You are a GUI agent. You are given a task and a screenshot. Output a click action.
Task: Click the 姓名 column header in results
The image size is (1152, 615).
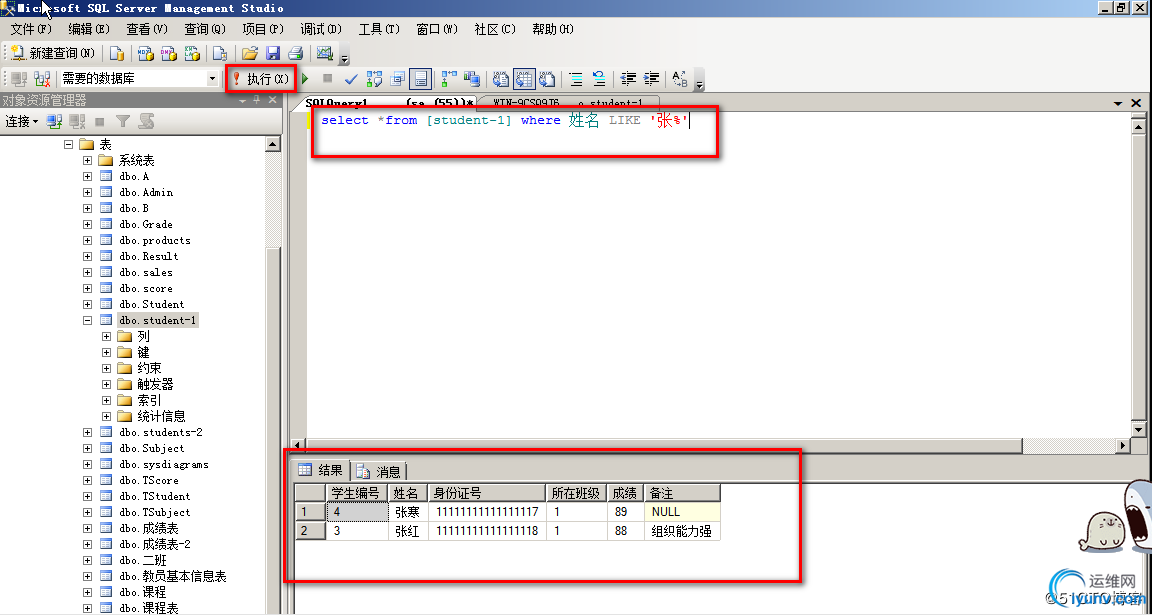point(408,493)
